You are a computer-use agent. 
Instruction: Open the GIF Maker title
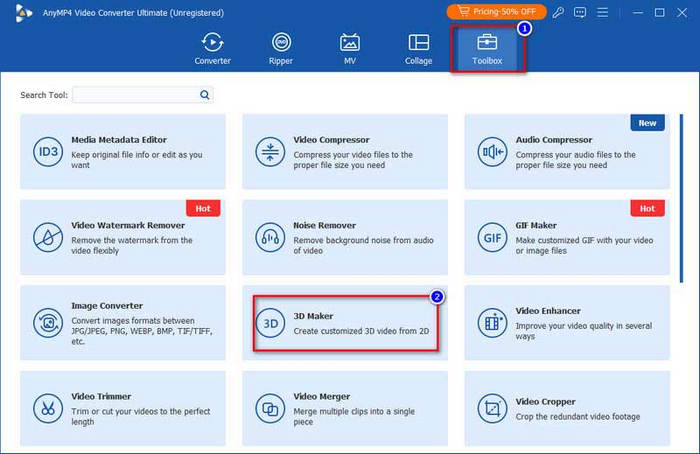[536, 225]
